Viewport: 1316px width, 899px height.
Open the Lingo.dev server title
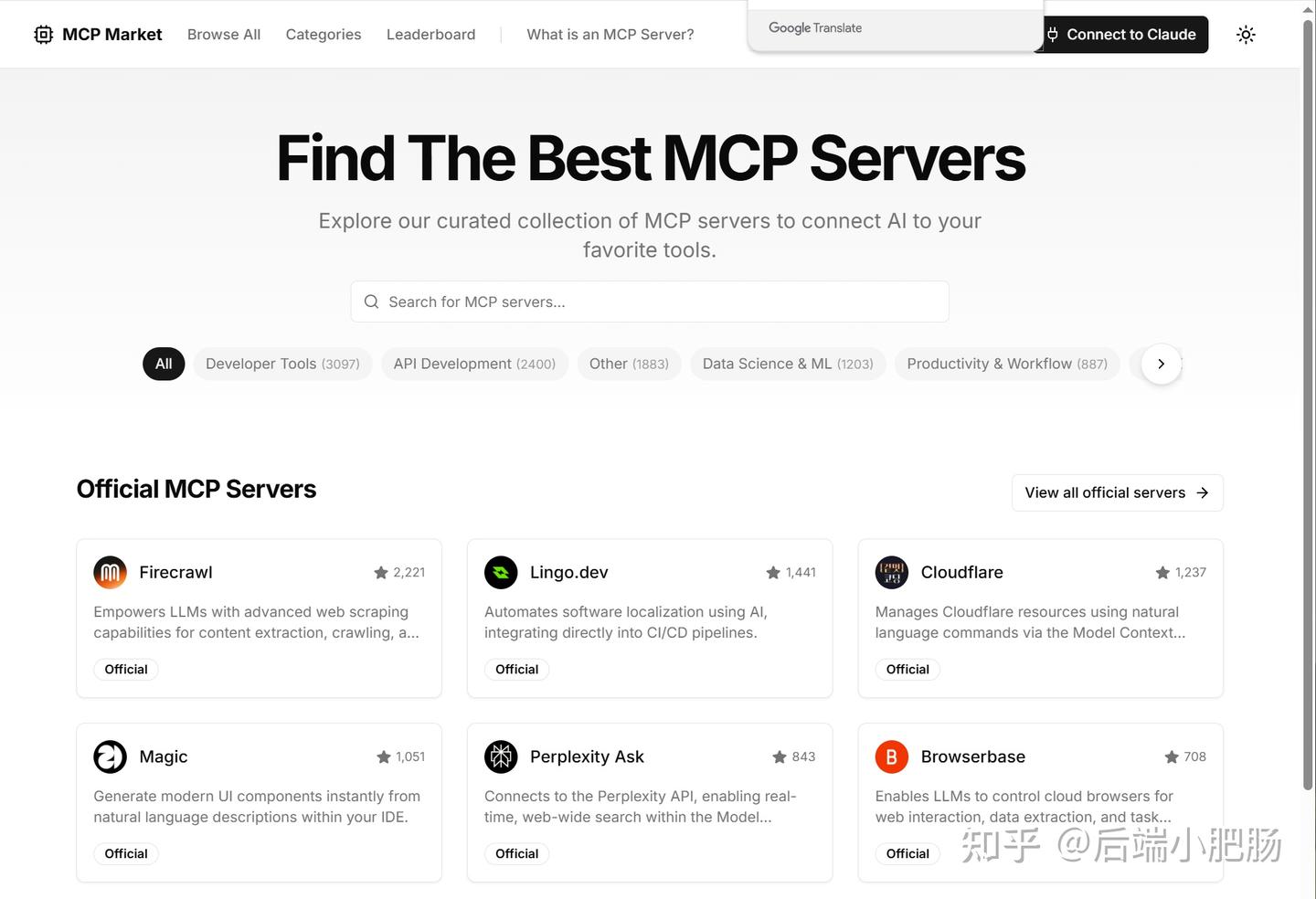[x=568, y=573]
